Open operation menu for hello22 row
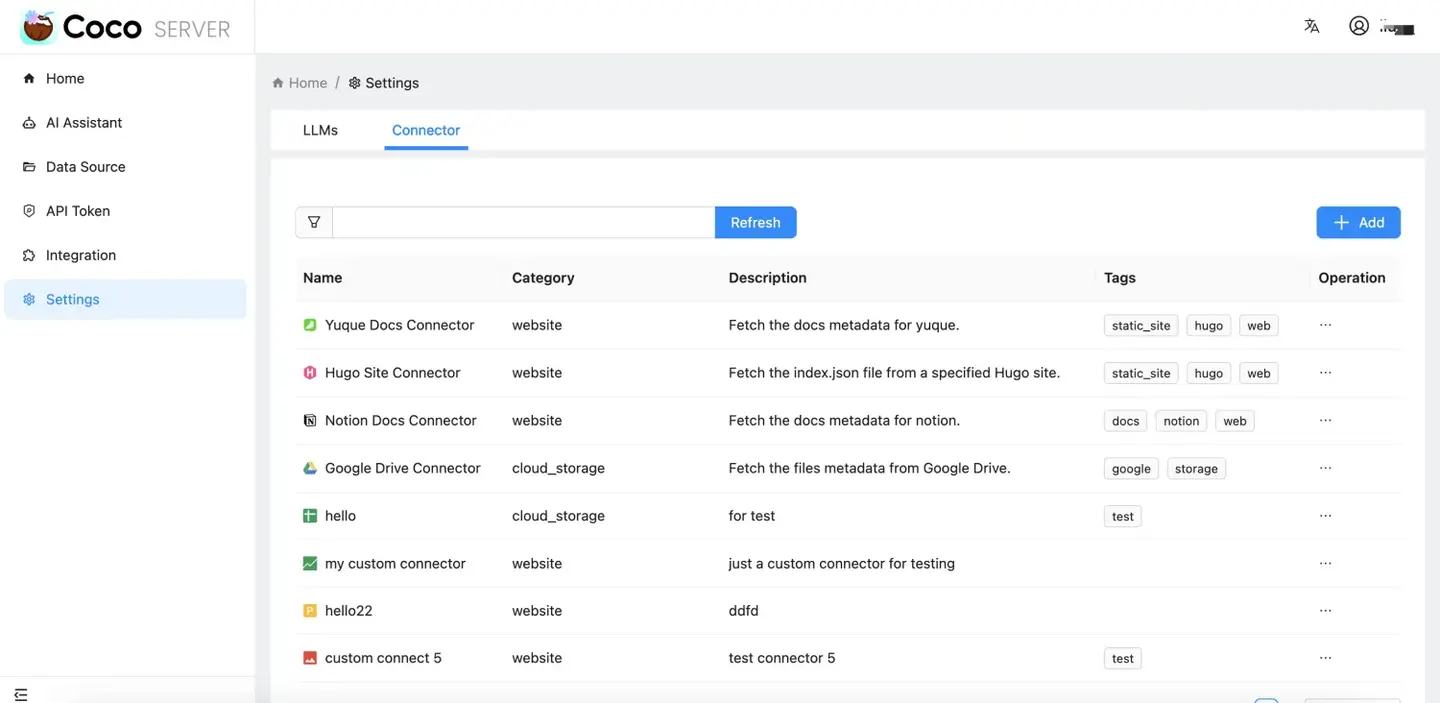The image size is (1440, 703). tap(1325, 611)
